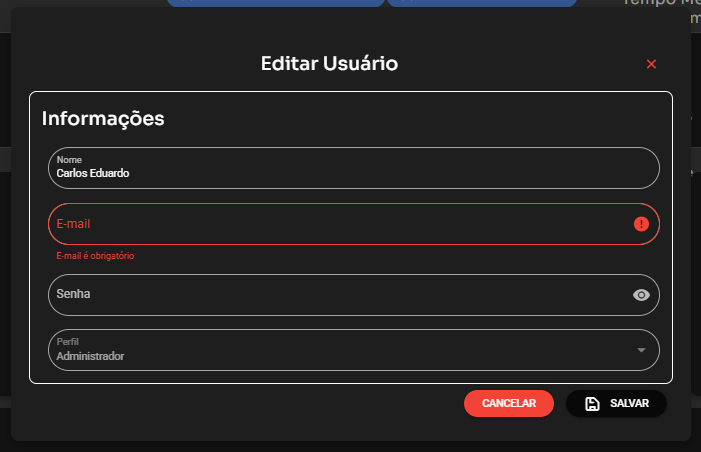Click the small Perfil field label
The width and height of the screenshot is (701, 452).
[68, 342]
